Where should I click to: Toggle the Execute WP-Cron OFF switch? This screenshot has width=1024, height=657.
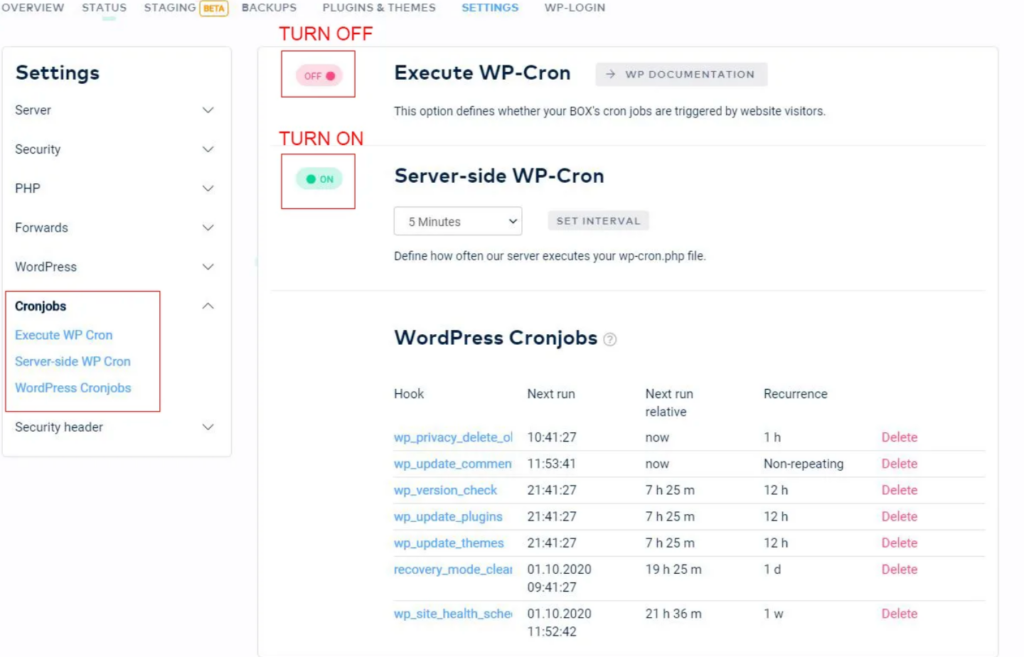tap(319, 76)
